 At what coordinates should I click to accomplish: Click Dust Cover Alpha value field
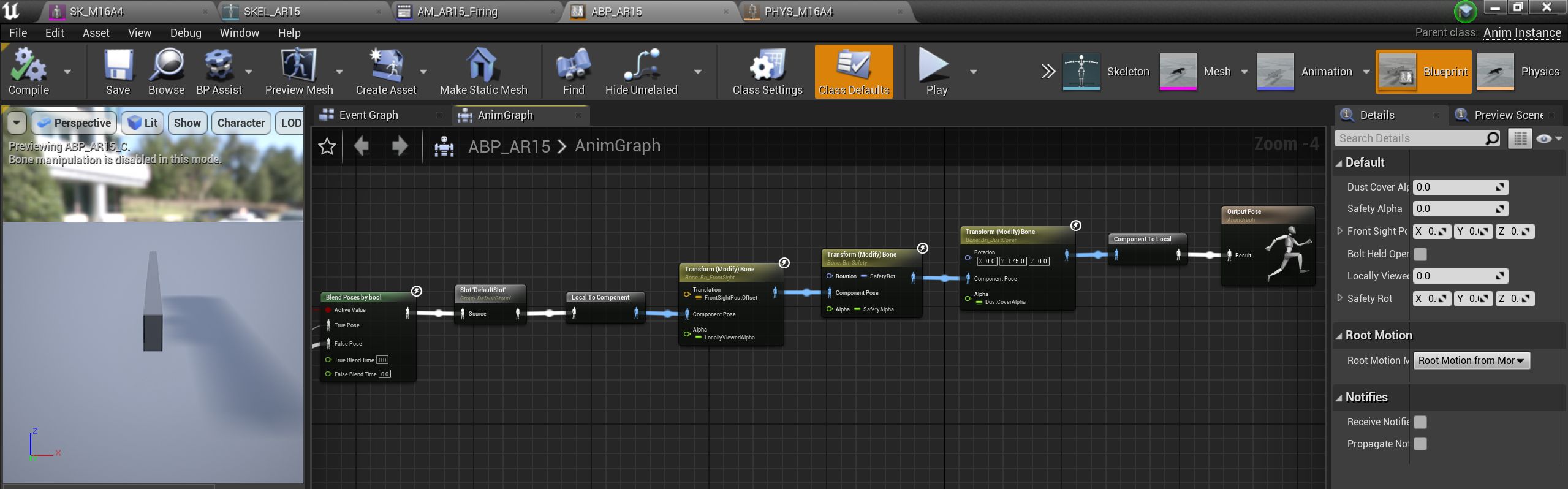[x=1460, y=188]
